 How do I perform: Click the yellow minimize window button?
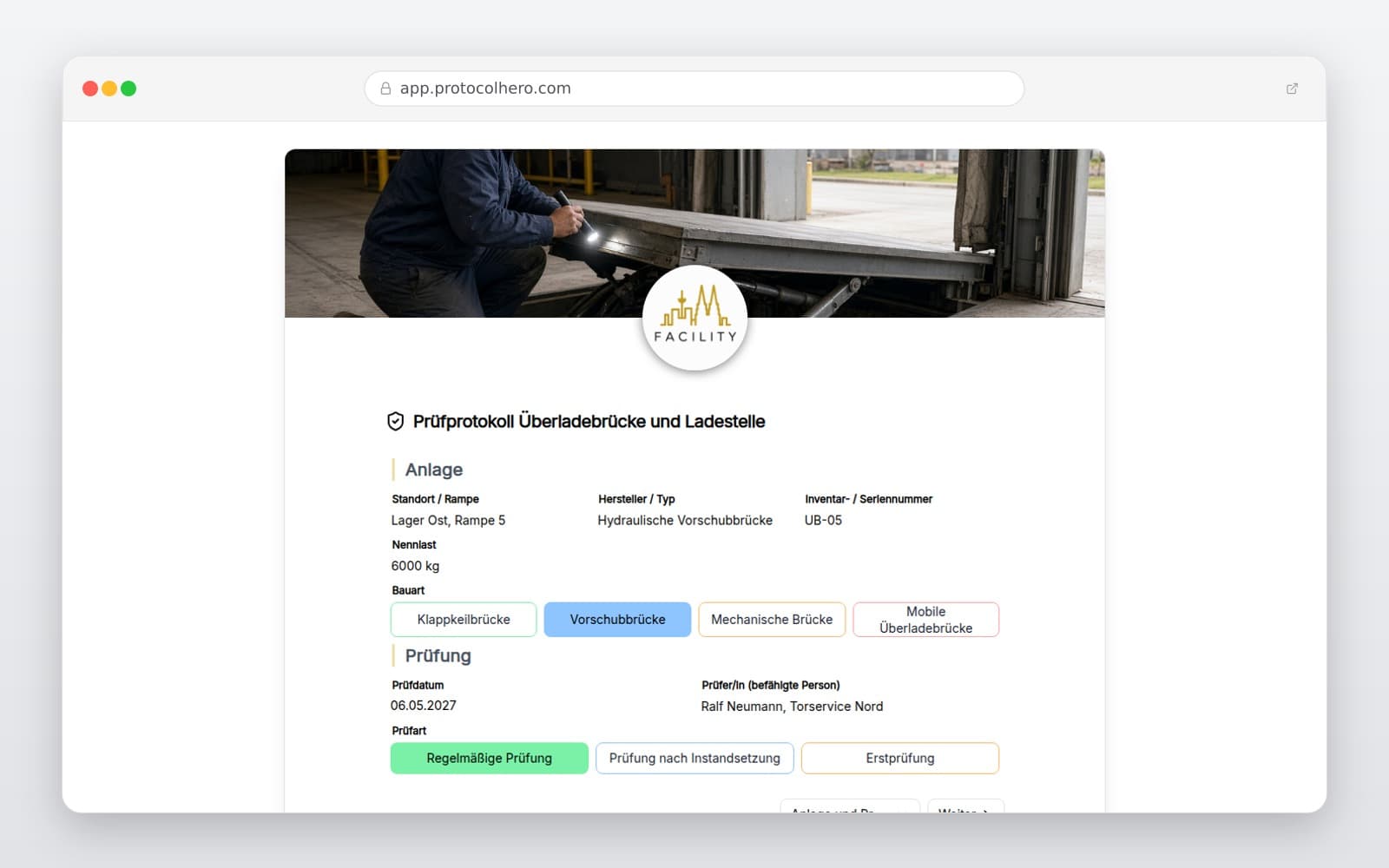pyautogui.click(x=109, y=89)
